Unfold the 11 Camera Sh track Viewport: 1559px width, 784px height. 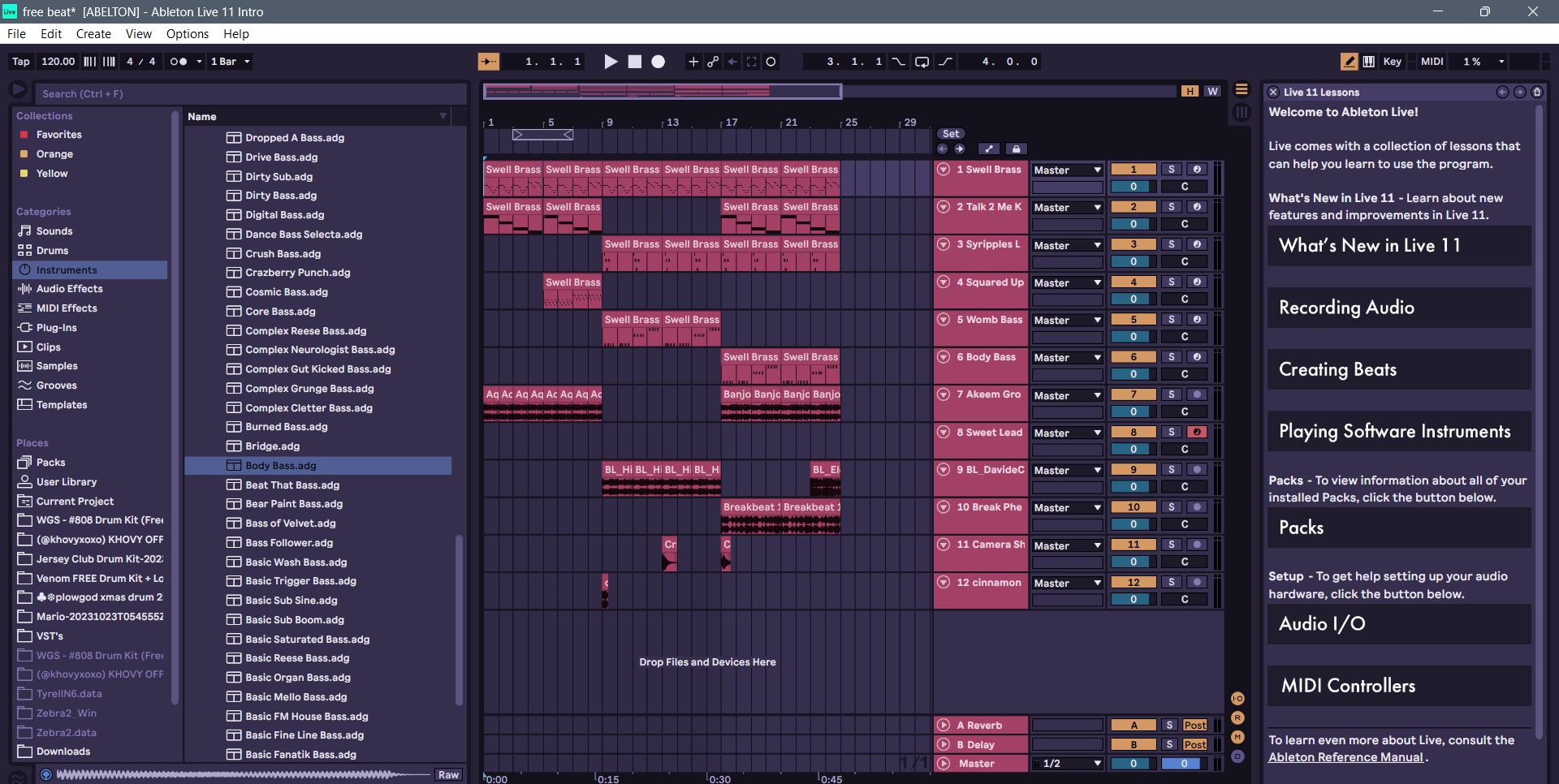tap(944, 545)
